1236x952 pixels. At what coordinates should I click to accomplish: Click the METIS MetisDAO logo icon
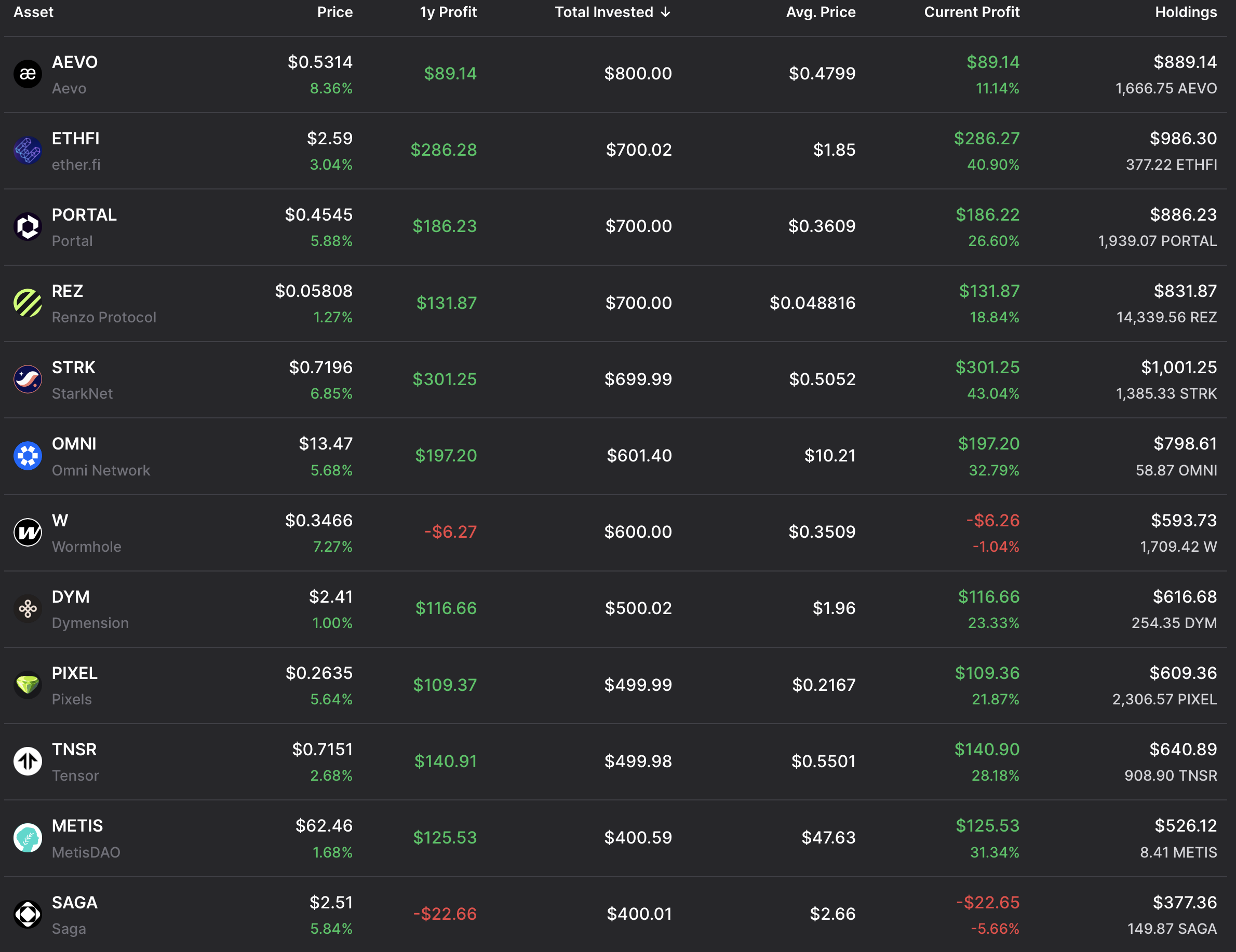click(x=28, y=838)
